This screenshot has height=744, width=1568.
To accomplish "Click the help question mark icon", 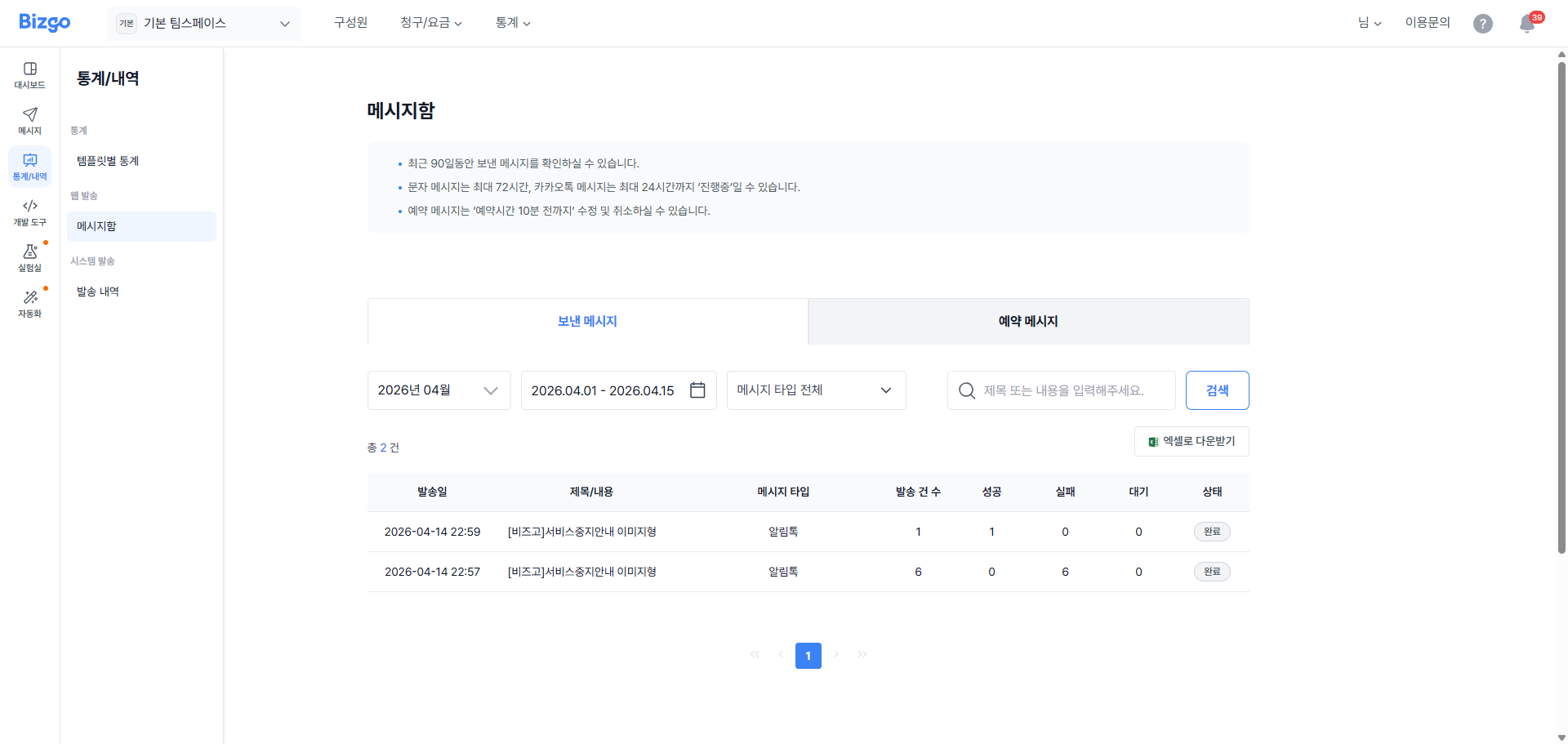I will (1482, 24).
